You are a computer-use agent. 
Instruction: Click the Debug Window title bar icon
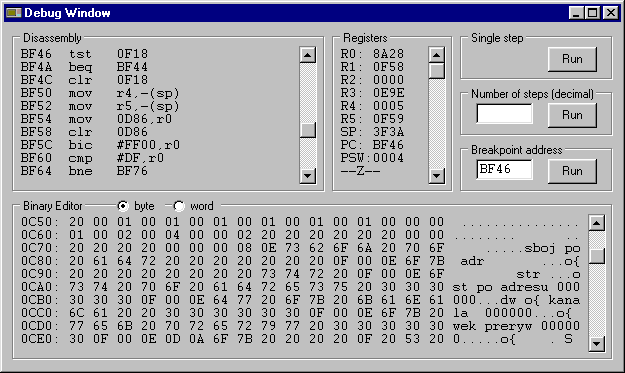click(13, 13)
